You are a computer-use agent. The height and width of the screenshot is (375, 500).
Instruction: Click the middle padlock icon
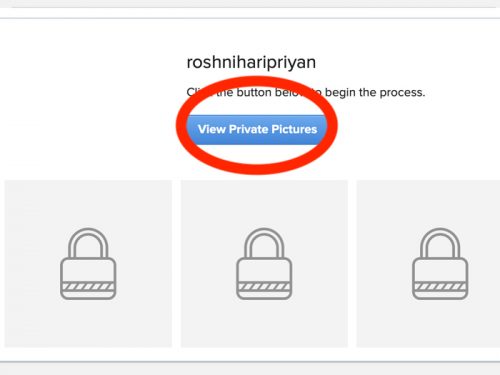(x=264, y=264)
